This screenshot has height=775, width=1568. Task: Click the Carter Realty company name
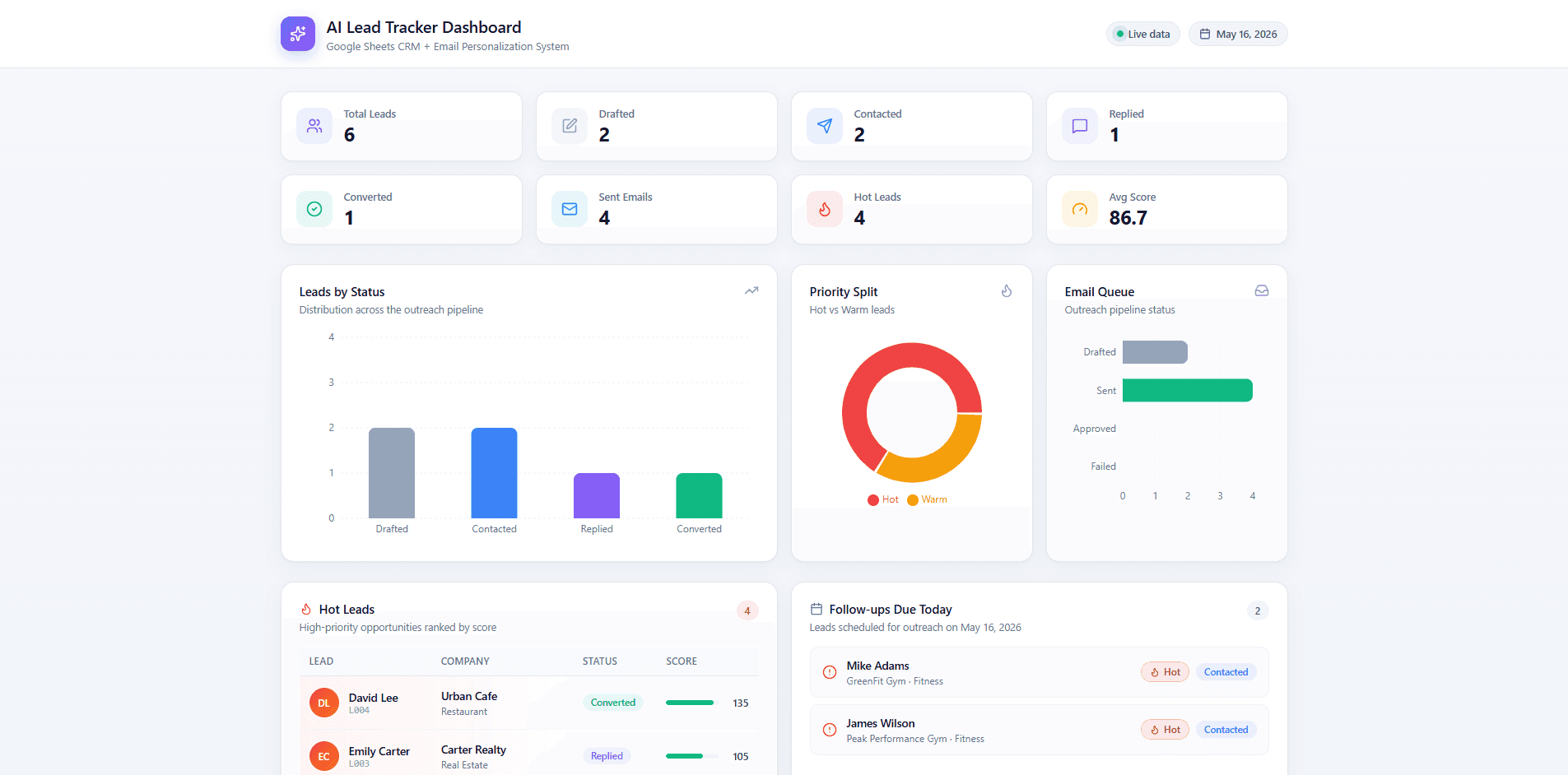pos(473,749)
